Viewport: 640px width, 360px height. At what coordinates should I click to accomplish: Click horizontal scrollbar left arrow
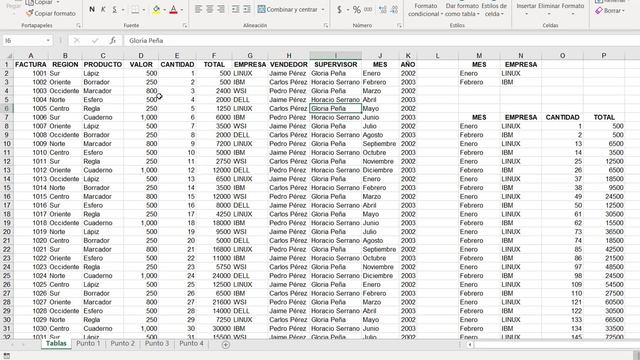(470, 344)
